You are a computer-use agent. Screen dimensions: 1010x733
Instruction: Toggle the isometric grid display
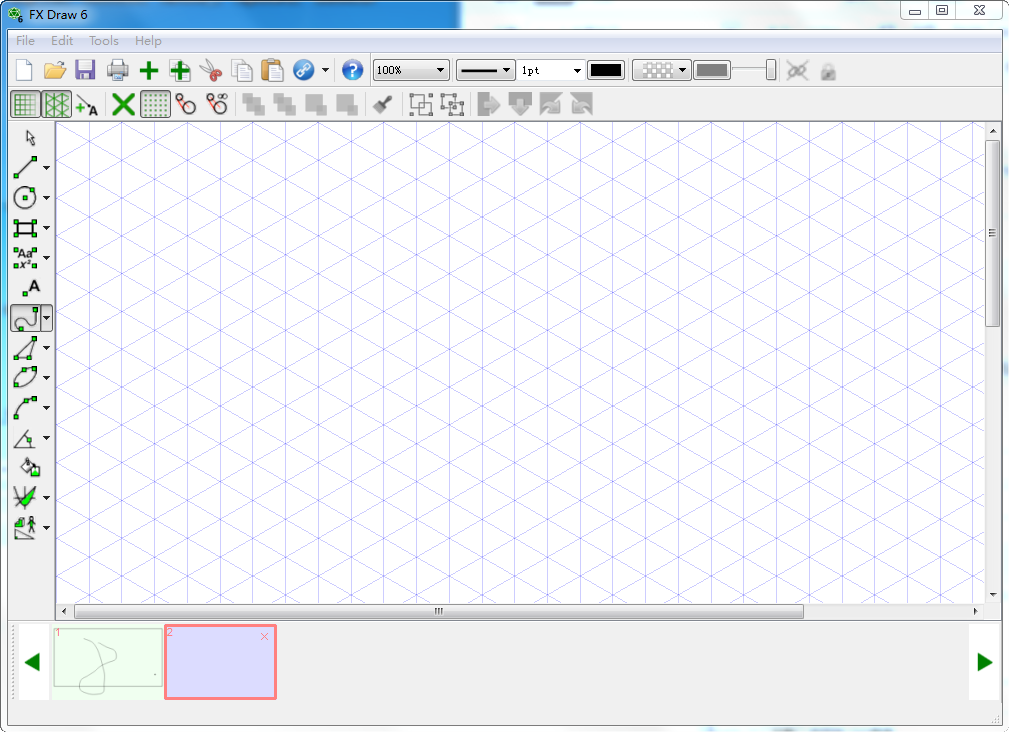(x=55, y=103)
